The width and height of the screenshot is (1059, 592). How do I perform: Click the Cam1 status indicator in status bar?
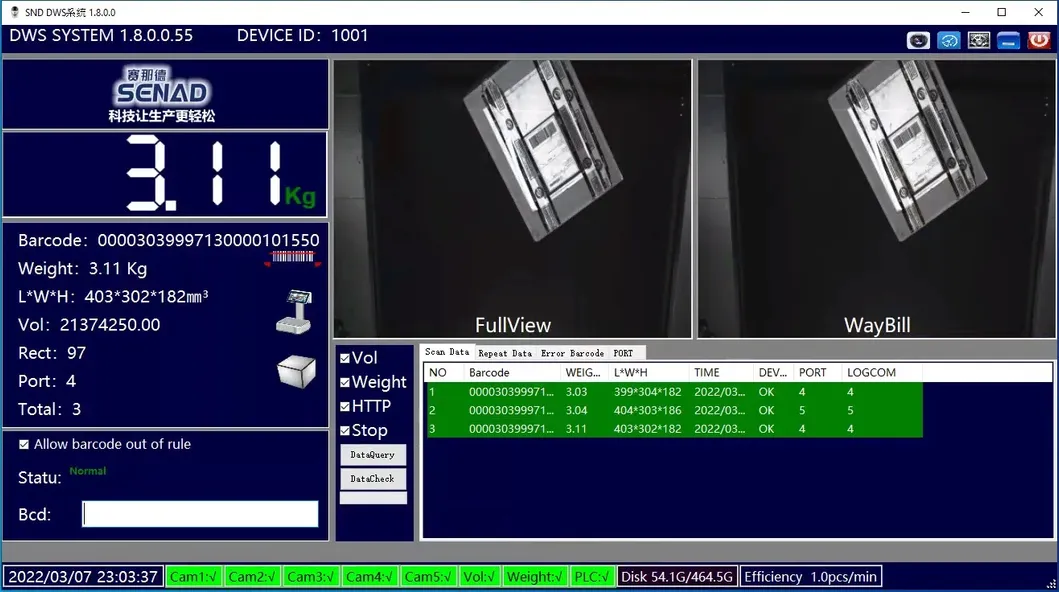click(193, 576)
